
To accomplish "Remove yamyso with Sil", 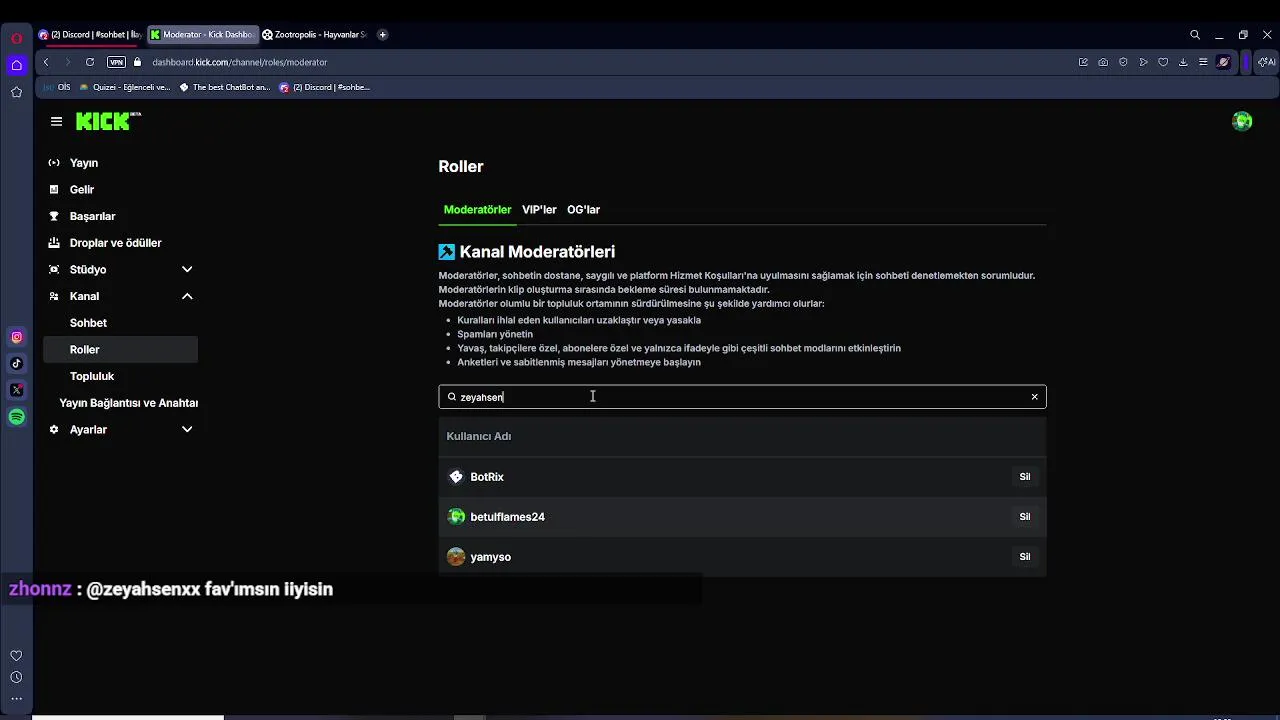I will point(1024,557).
